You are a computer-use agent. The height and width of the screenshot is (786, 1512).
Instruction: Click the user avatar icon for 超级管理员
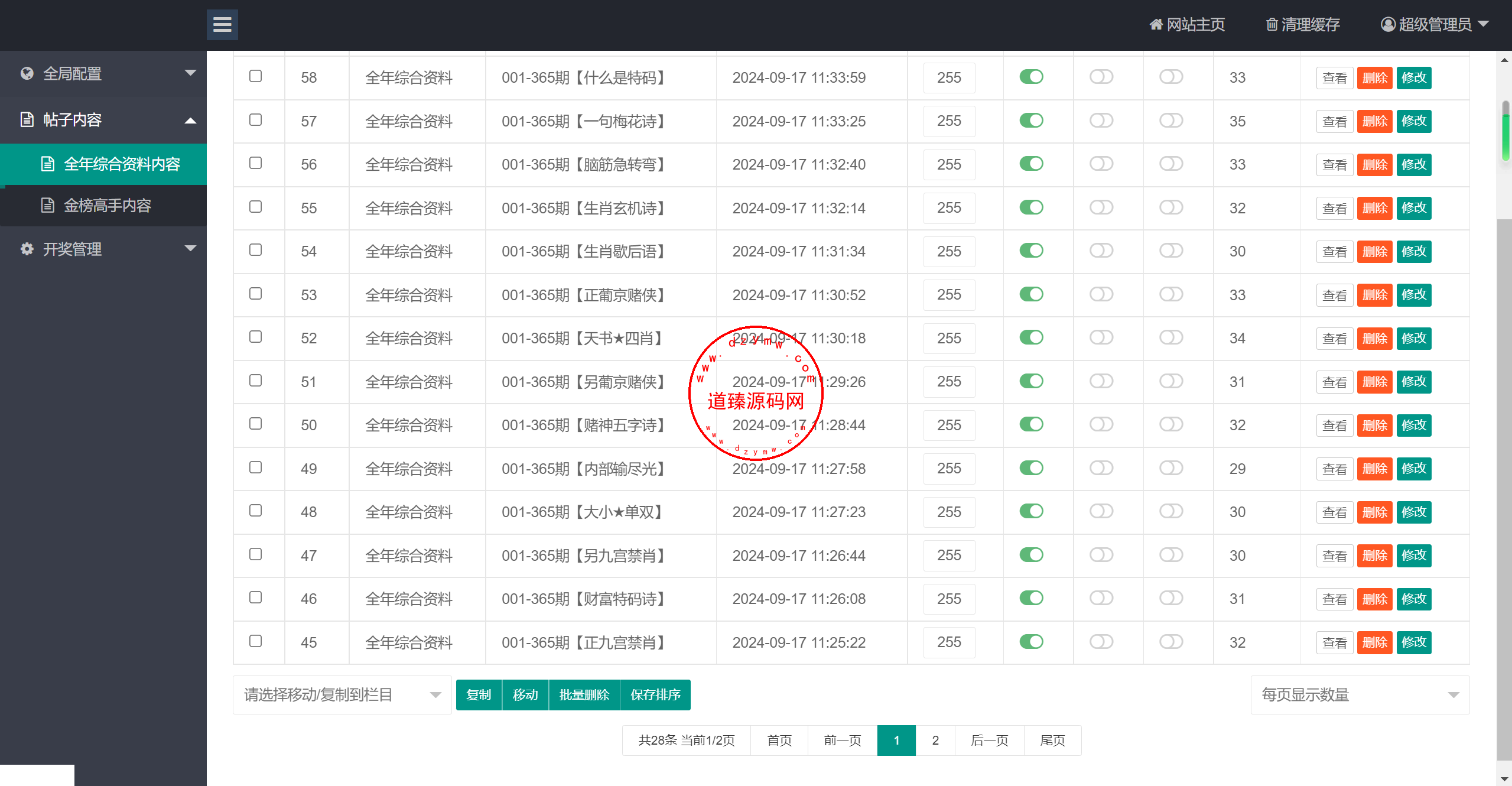[1388, 24]
